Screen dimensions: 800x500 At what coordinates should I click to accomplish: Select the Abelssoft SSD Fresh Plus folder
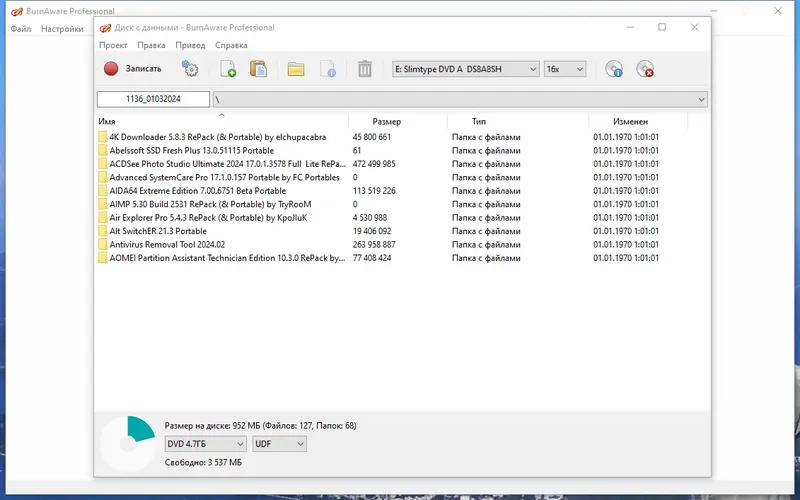(191, 151)
